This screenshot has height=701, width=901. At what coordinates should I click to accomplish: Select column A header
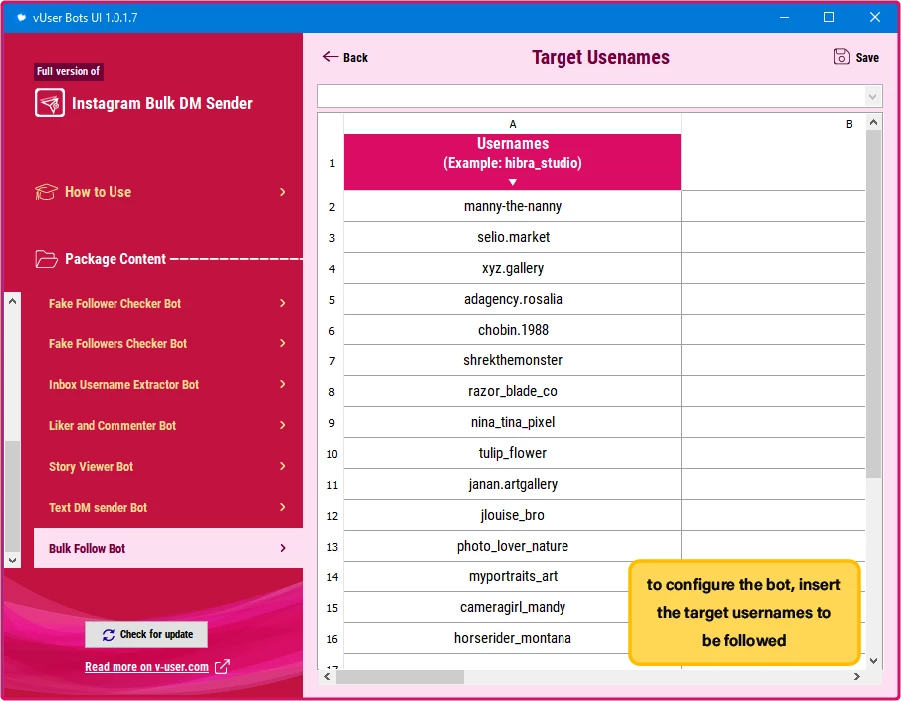513,124
